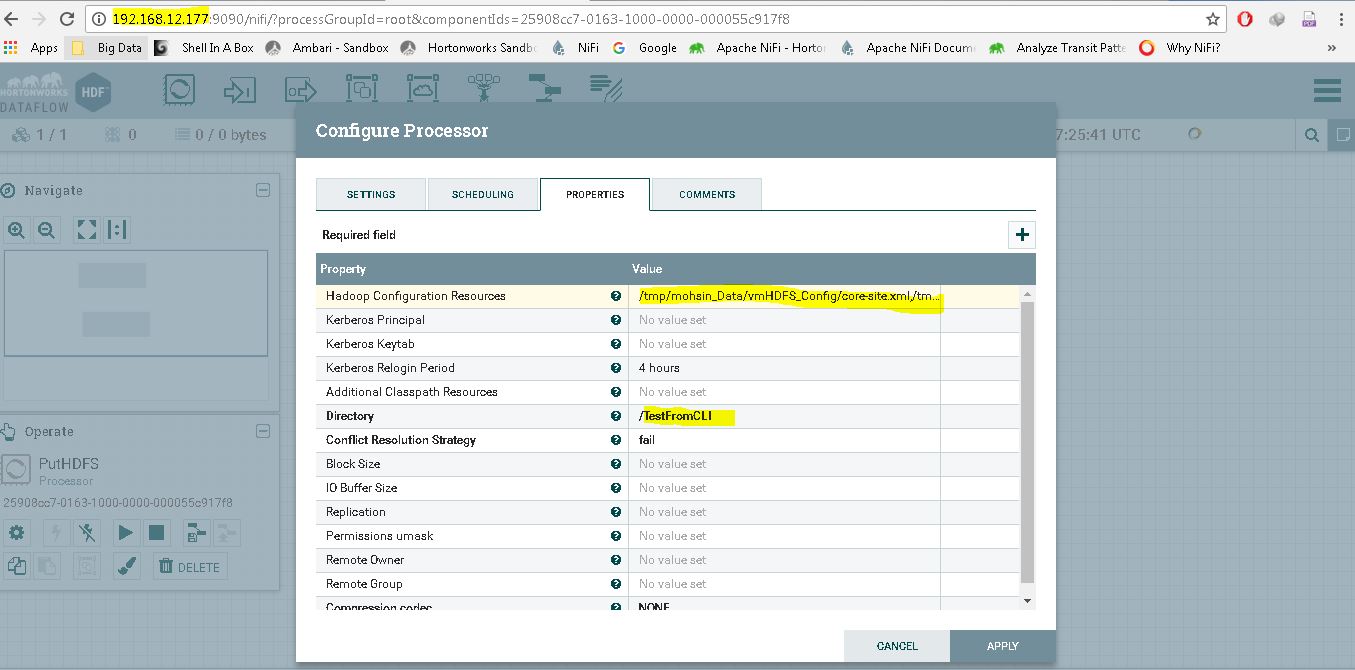Screen dimensions: 1355x670
Task: Open the configuration gear in the Operate palette
Action: (x=17, y=533)
